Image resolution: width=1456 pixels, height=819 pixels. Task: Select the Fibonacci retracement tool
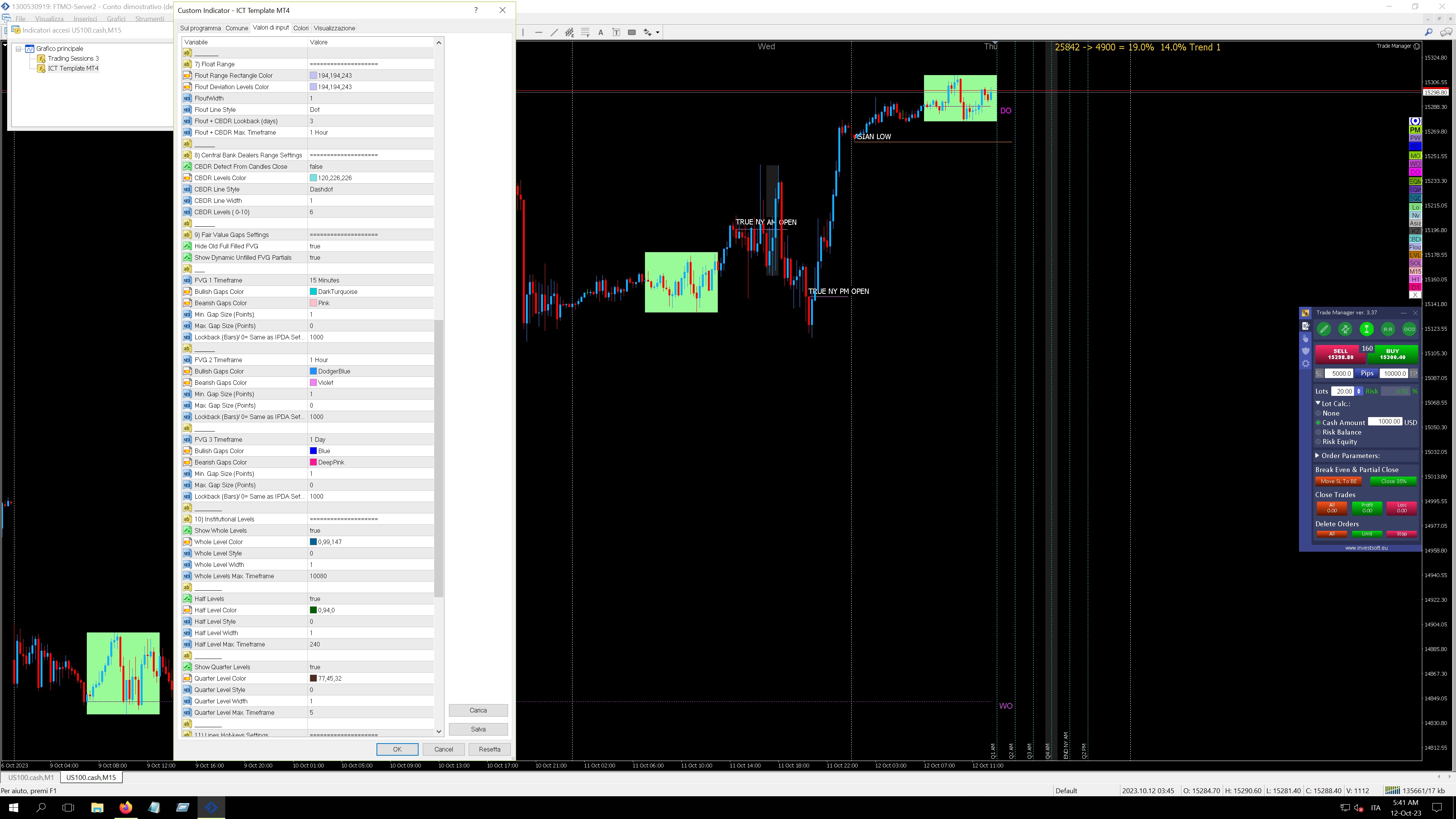[585, 32]
